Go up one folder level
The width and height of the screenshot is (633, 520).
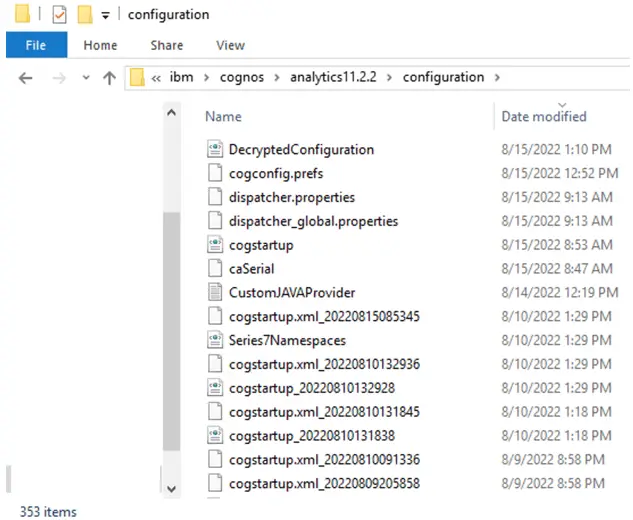click(109, 78)
